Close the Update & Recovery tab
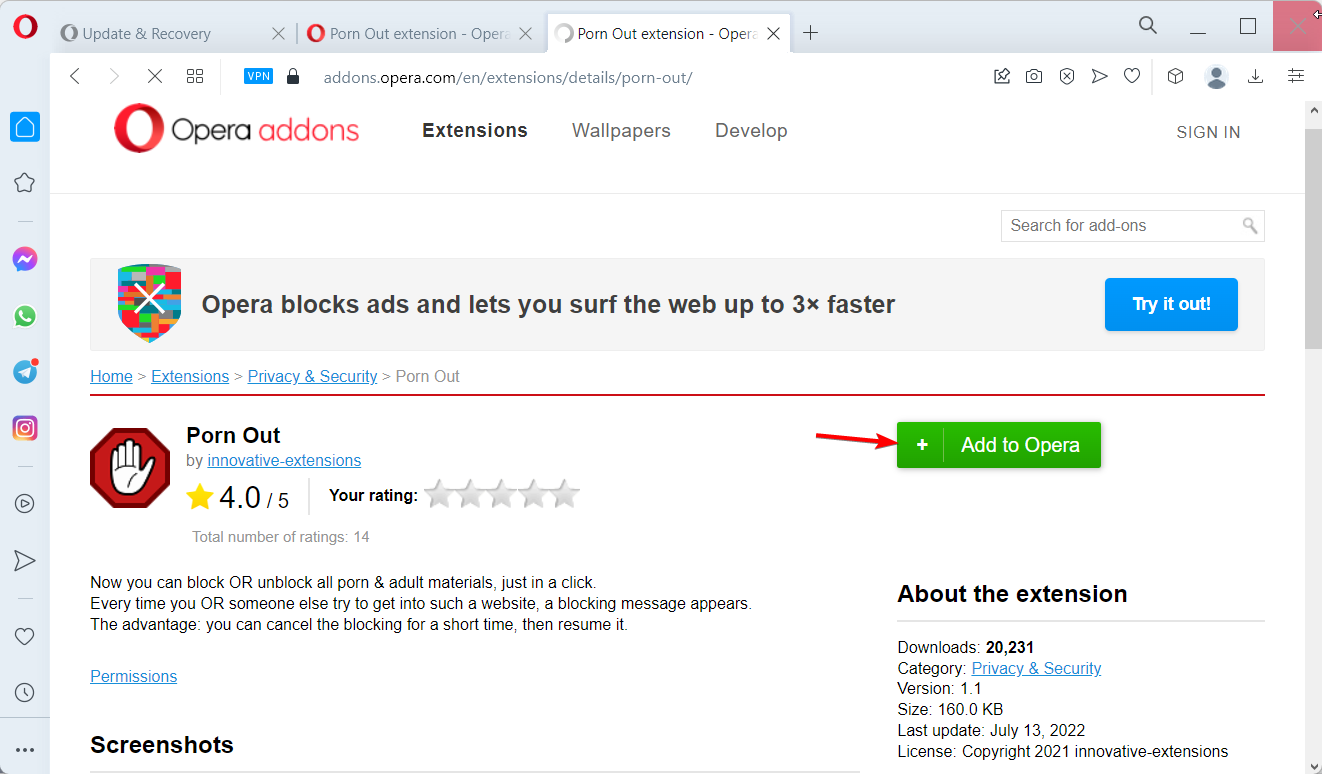Viewport: 1322px width, 774px height. [x=279, y=33]
